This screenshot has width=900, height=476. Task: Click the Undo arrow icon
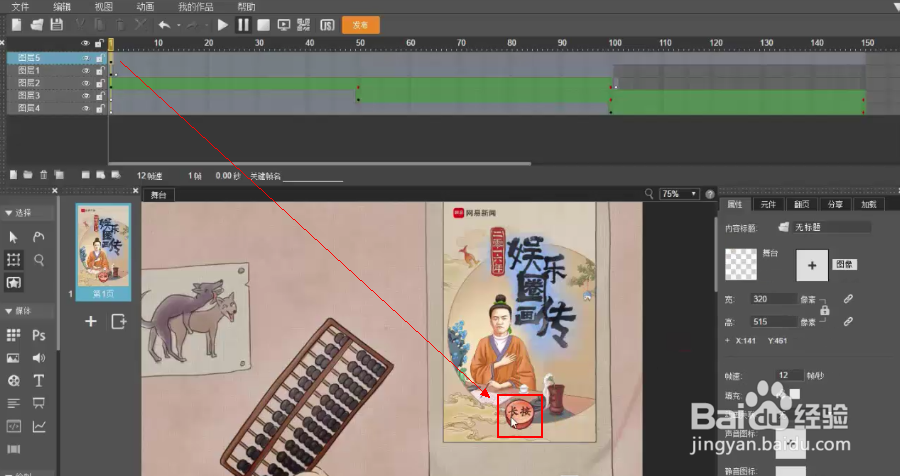pos(165,25)
